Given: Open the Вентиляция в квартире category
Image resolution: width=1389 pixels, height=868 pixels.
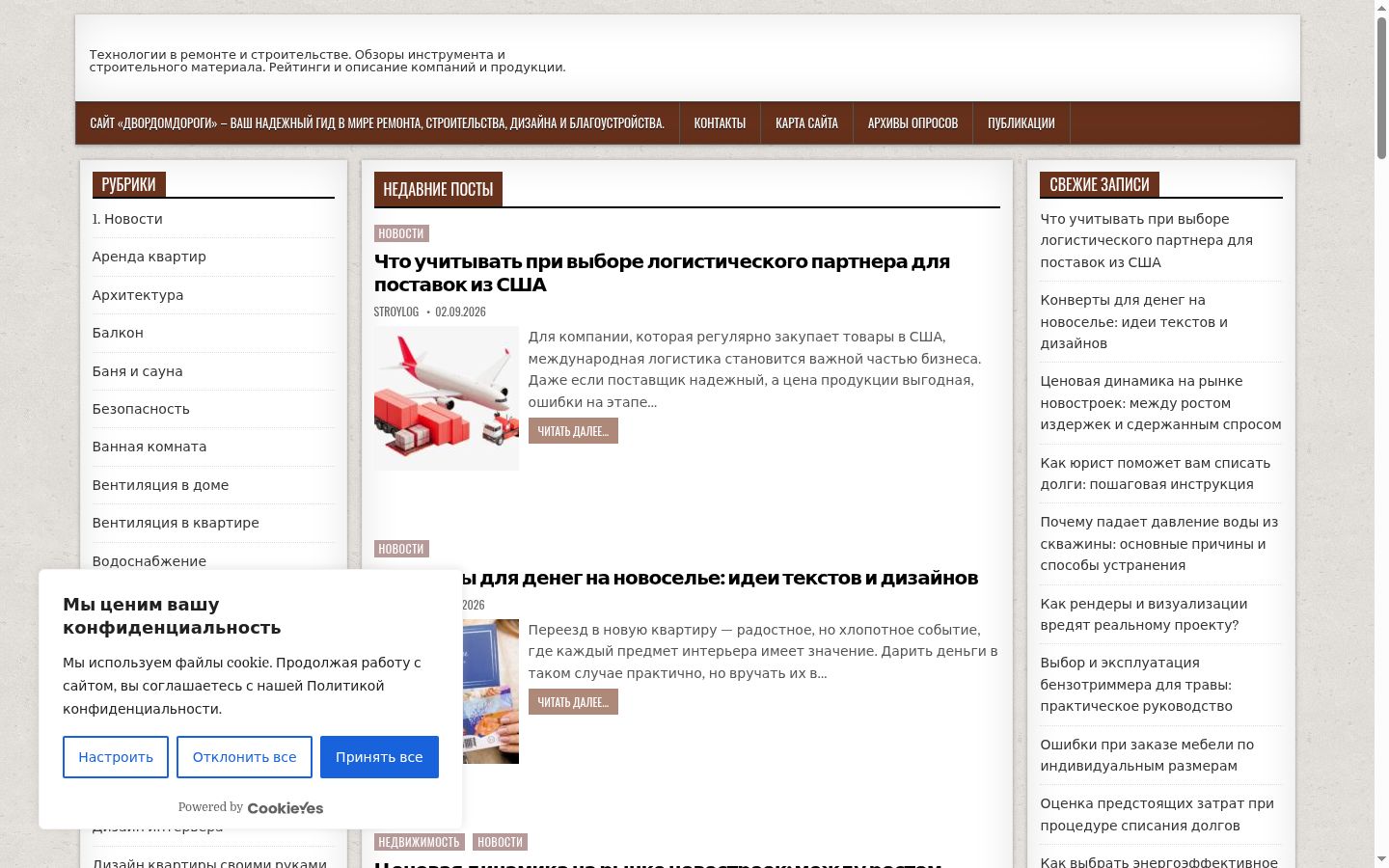Looking at the screenshot, I should point(176,523).
